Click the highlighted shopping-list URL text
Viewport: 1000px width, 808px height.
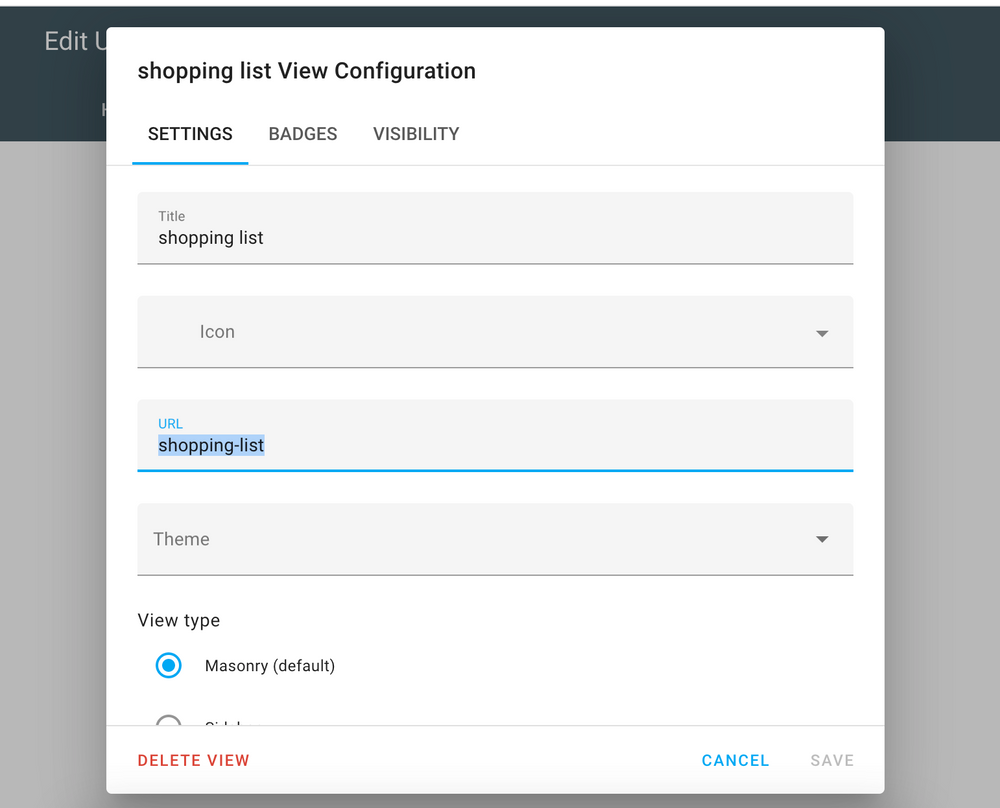coord(211,446)
